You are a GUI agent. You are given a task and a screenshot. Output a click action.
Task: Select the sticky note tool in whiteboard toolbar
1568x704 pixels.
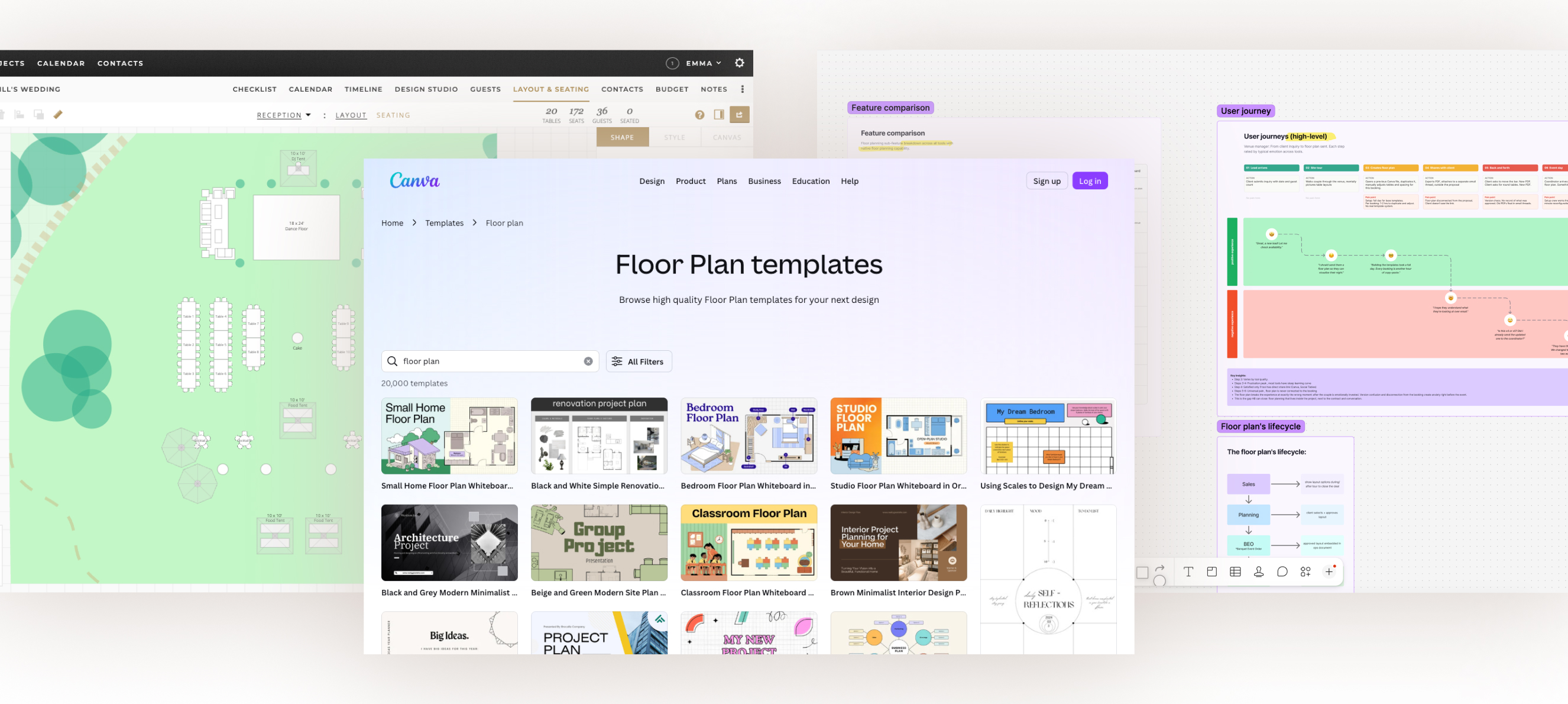(x=1212, y=572)
